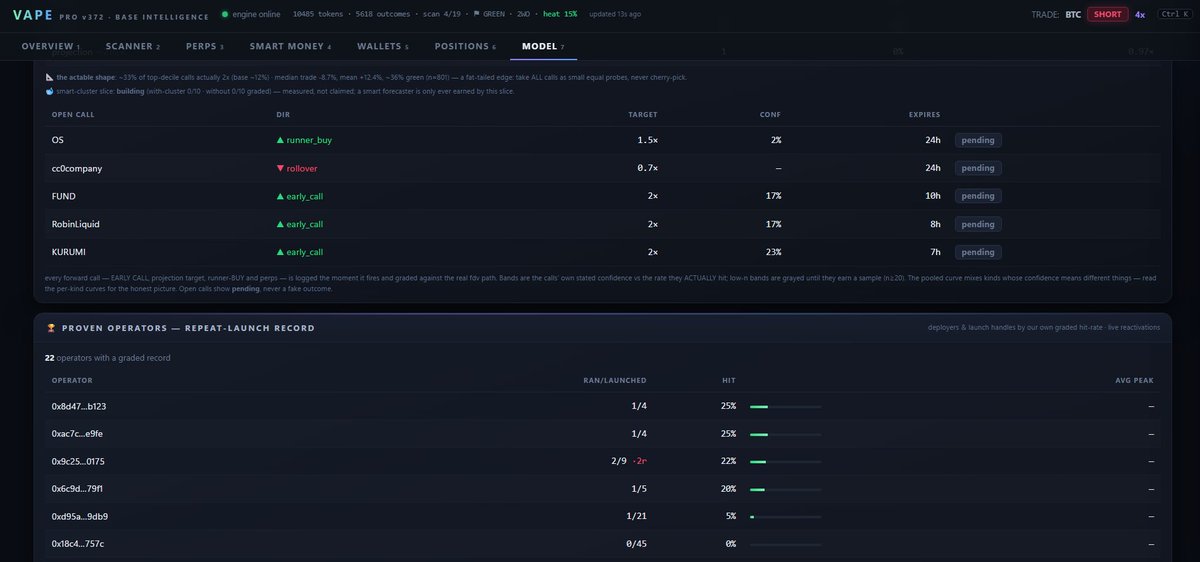Click operator 0x9c25…0175
This screenshot has width=1200, height=562.
(x=78, y=462)
